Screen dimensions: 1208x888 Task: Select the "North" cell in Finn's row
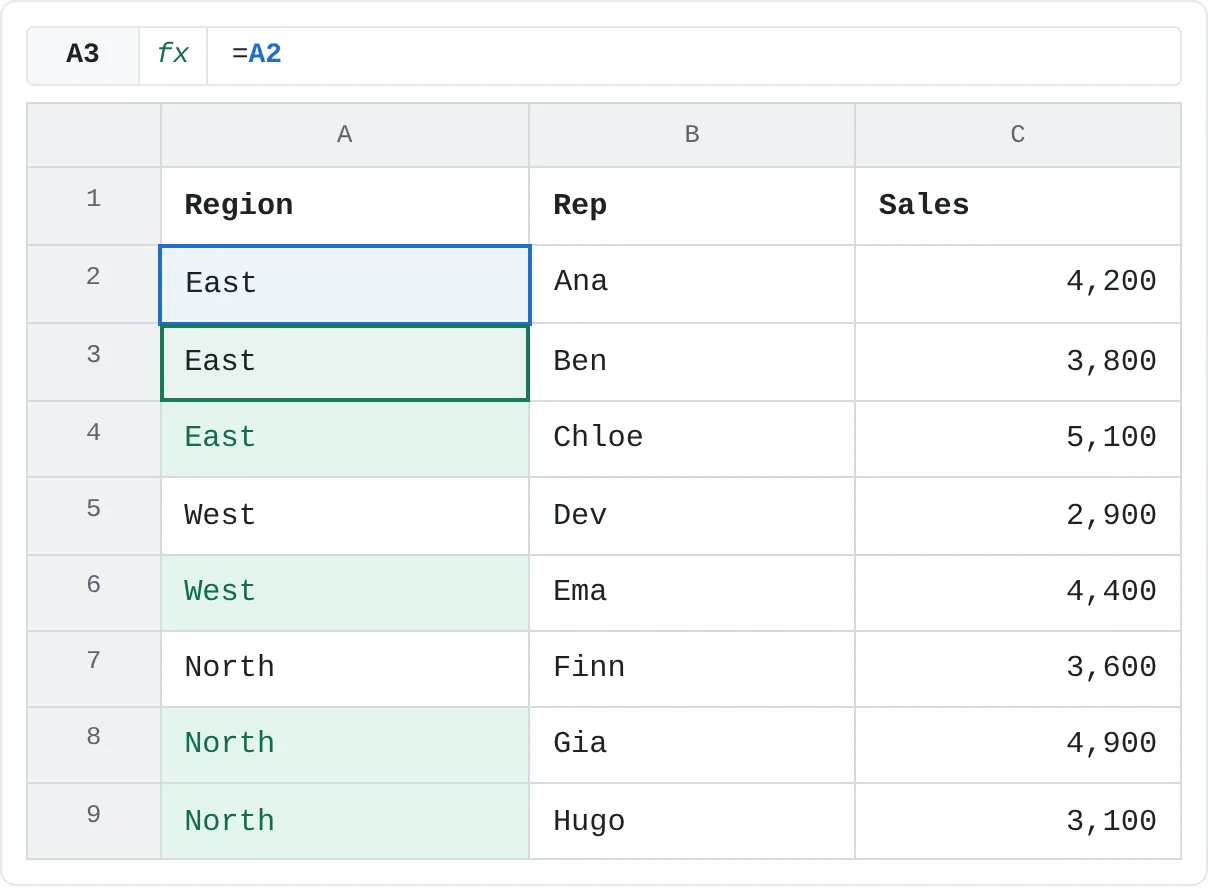[345, 669]
